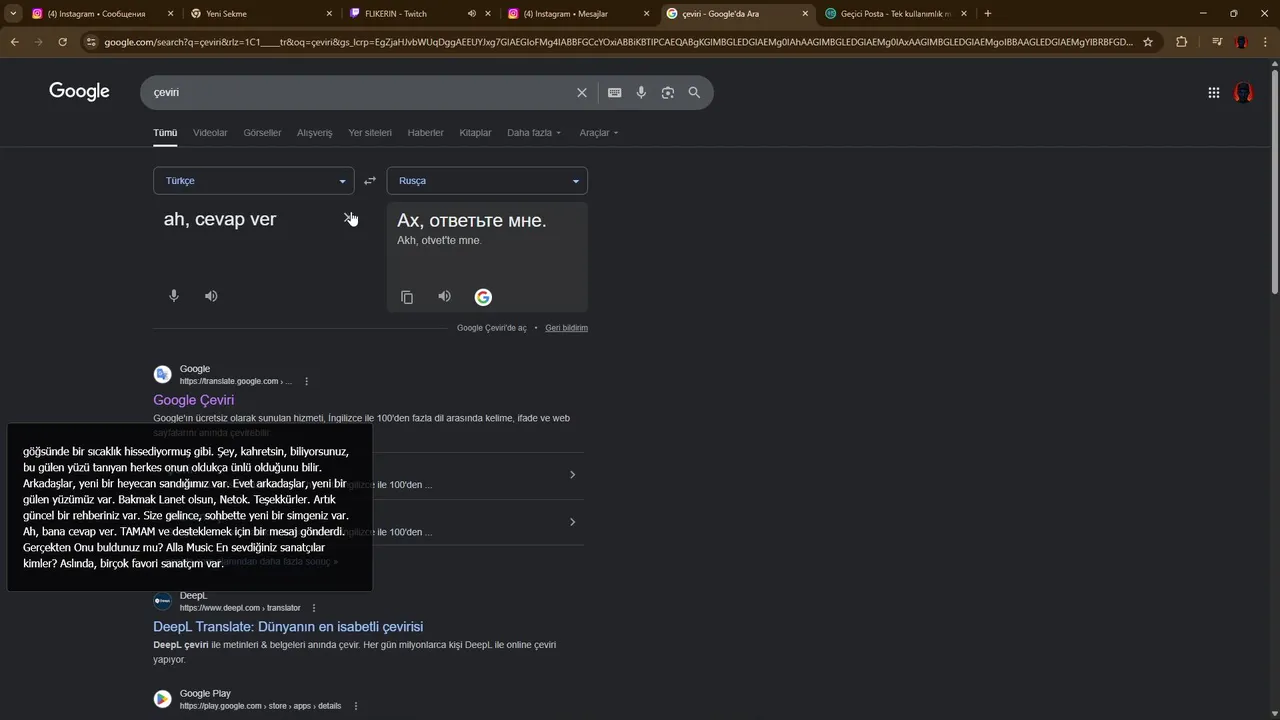Viewport: 1280px width, 720px height.
Task: Open DeepL Translate result link
Action: coord(288,627)
